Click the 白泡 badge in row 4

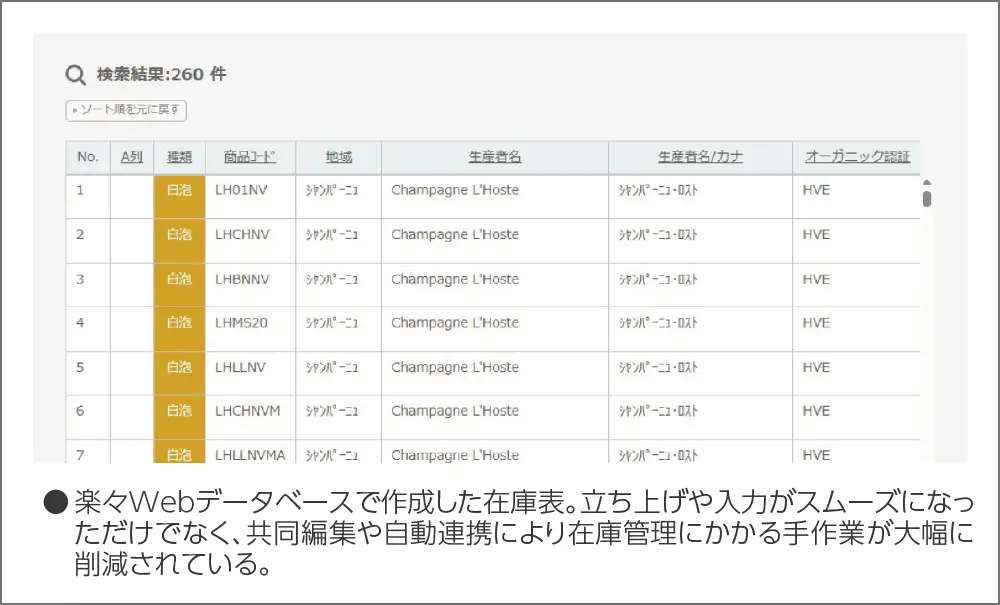179,323
